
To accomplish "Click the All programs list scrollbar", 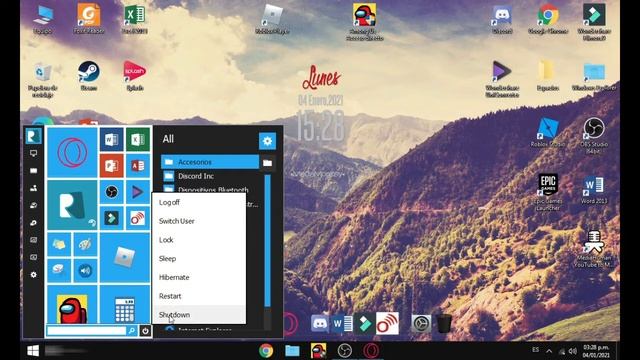I will [267, 241].
